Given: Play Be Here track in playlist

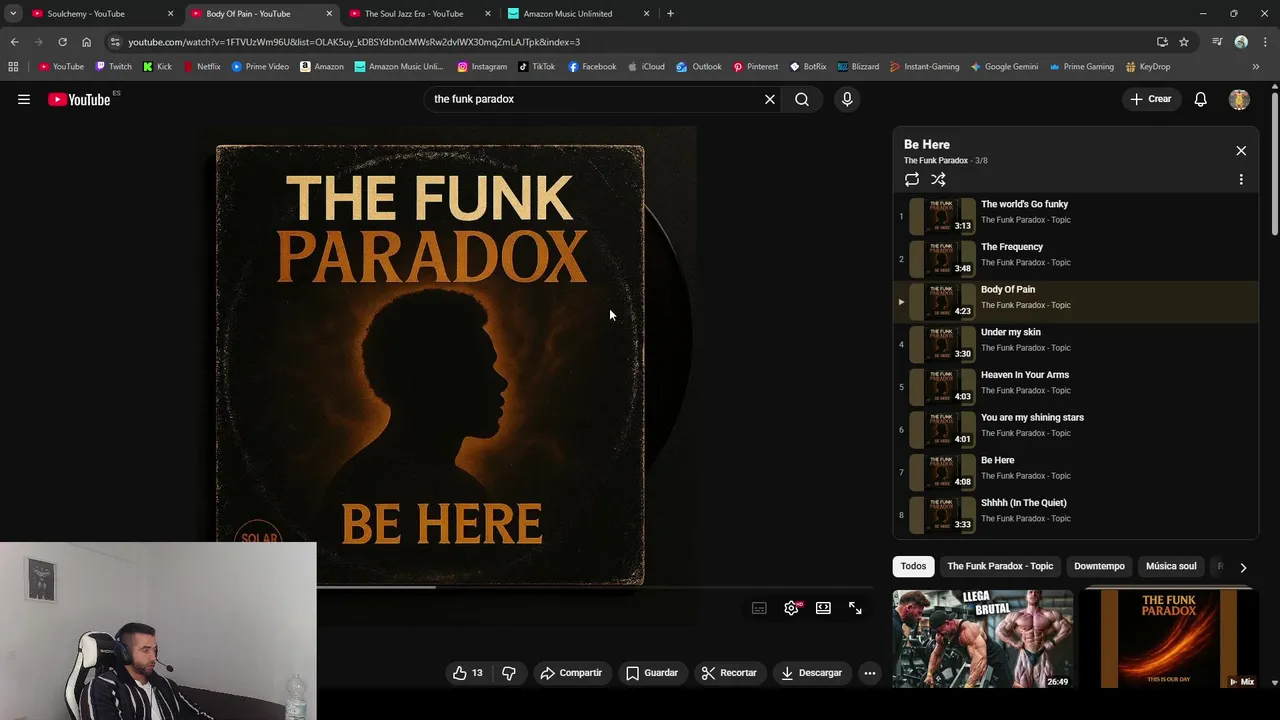Looking at the screenshot, I should [1075, 471].
